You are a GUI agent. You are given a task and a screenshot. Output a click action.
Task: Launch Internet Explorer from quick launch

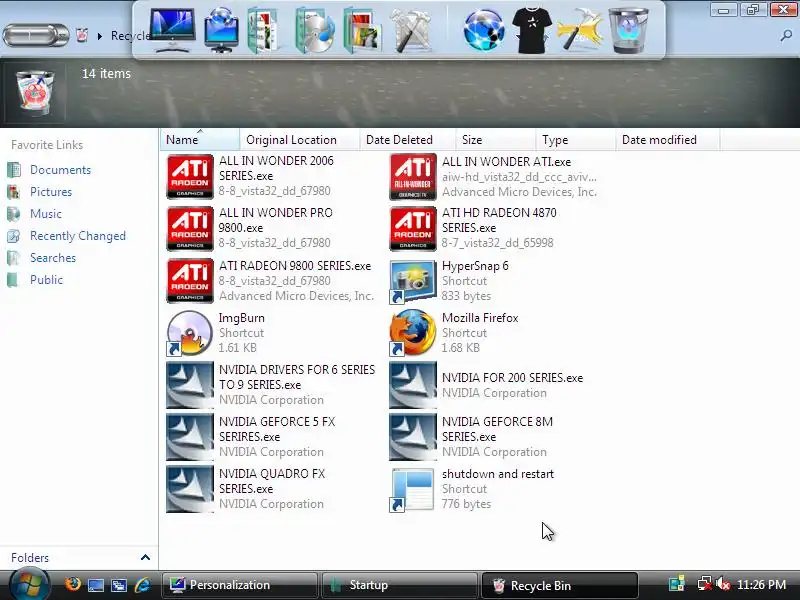(x=142, y=585)
